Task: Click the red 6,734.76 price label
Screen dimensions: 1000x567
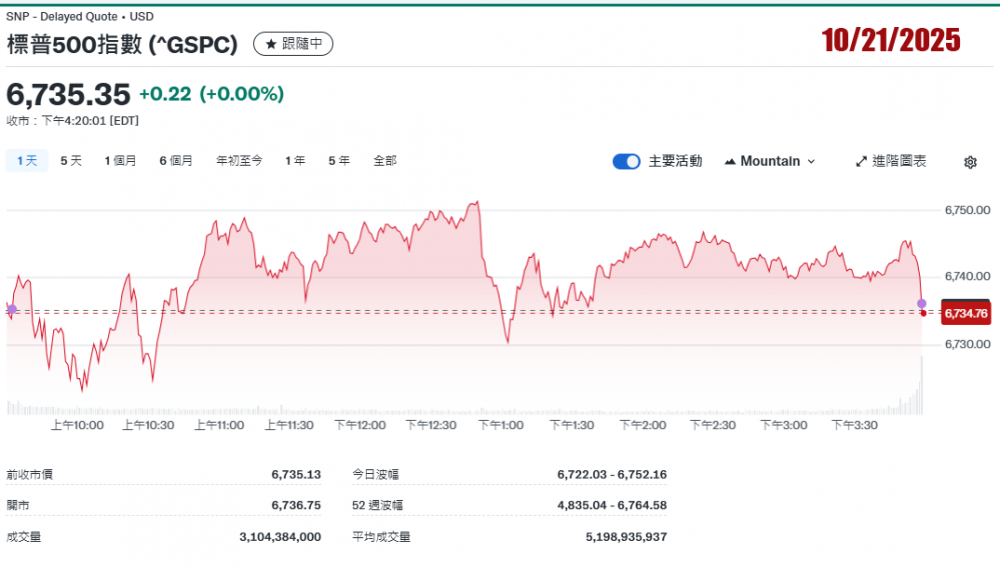Action: point(965,314)
